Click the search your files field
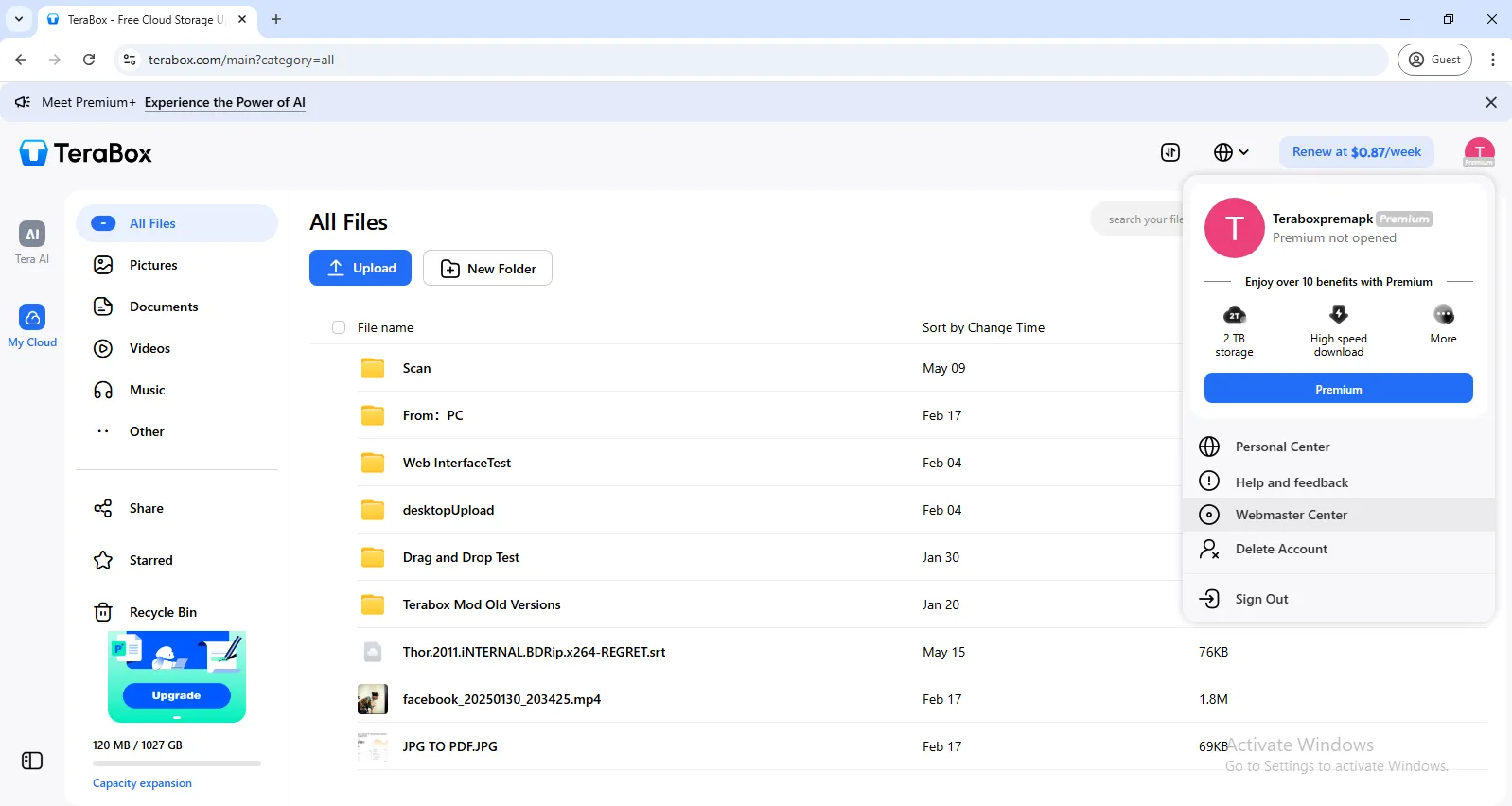This screenshot has width=1512, height=806. (x=1138, y=219)
